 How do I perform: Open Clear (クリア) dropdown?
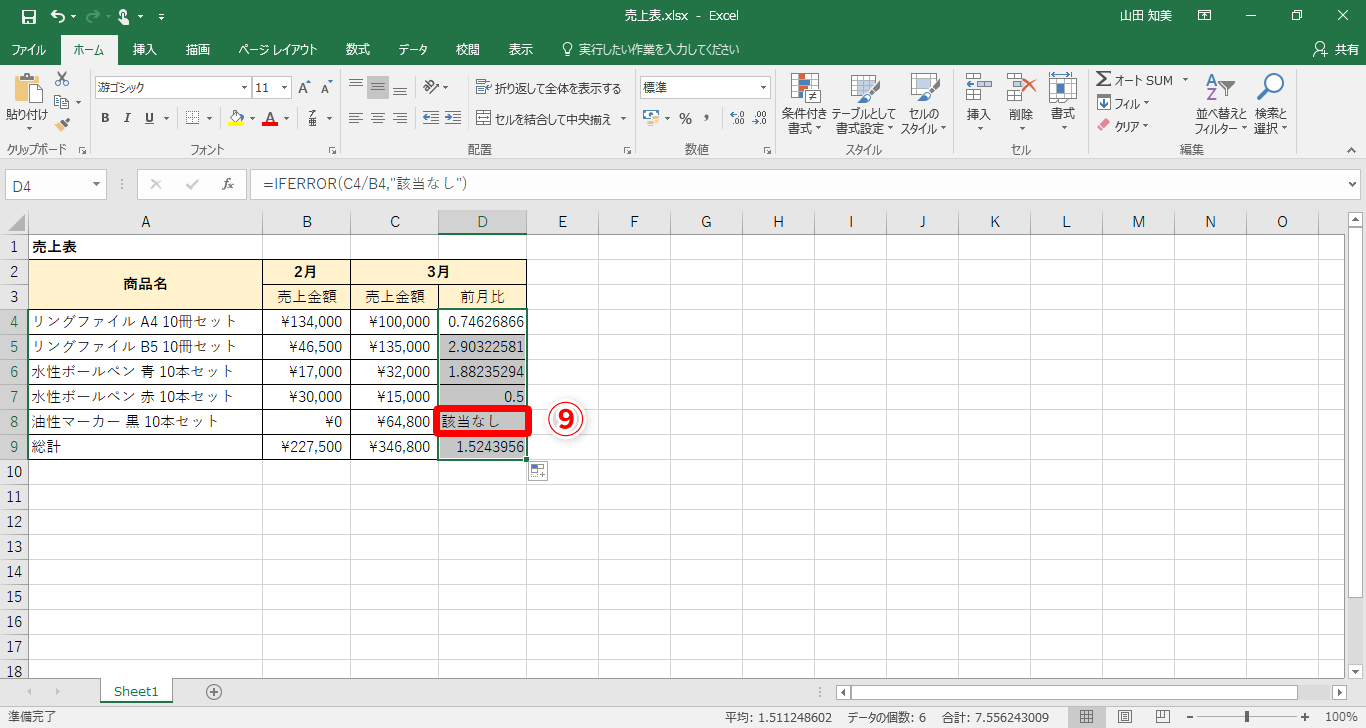coord(1124,126)
